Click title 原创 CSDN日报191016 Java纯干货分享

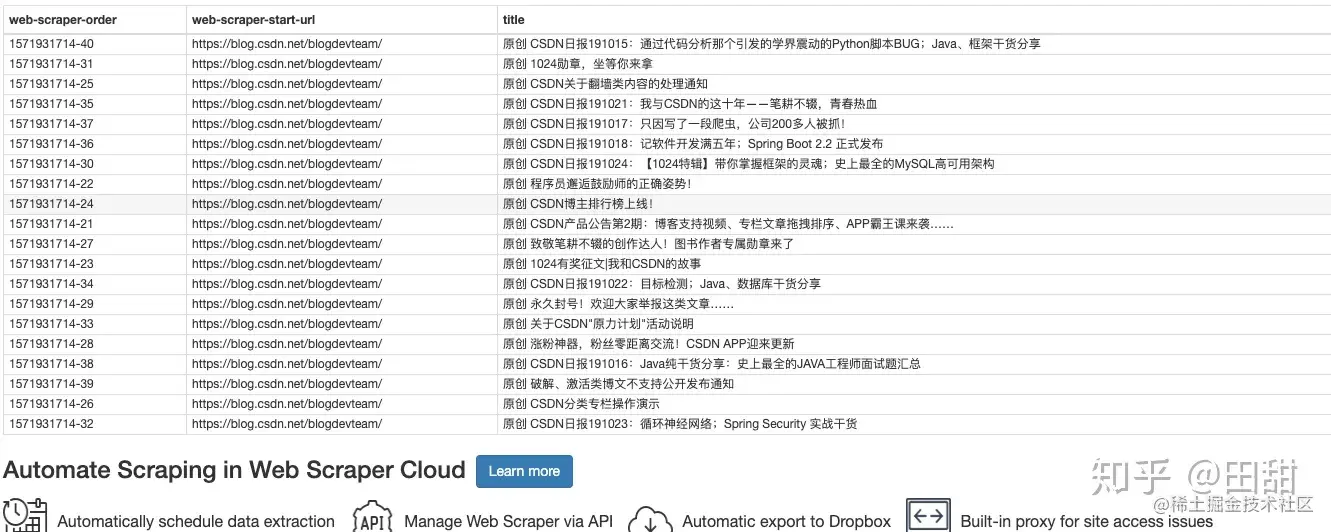pos(711,364)
